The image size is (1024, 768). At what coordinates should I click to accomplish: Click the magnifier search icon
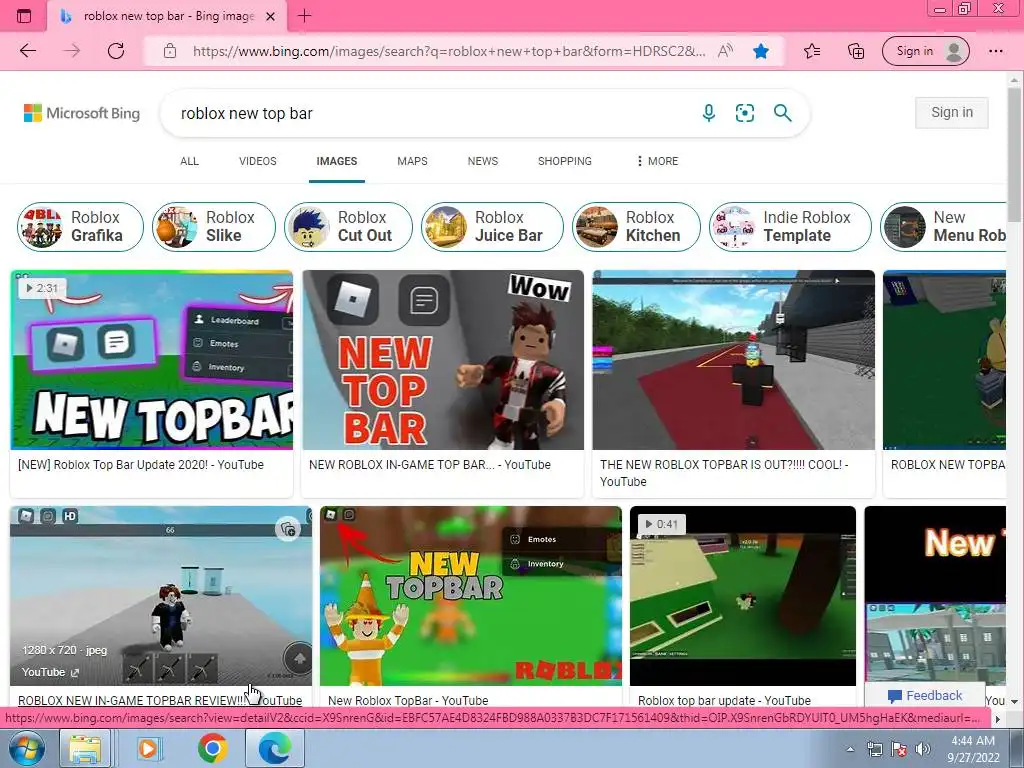click(x=782, y=113)
